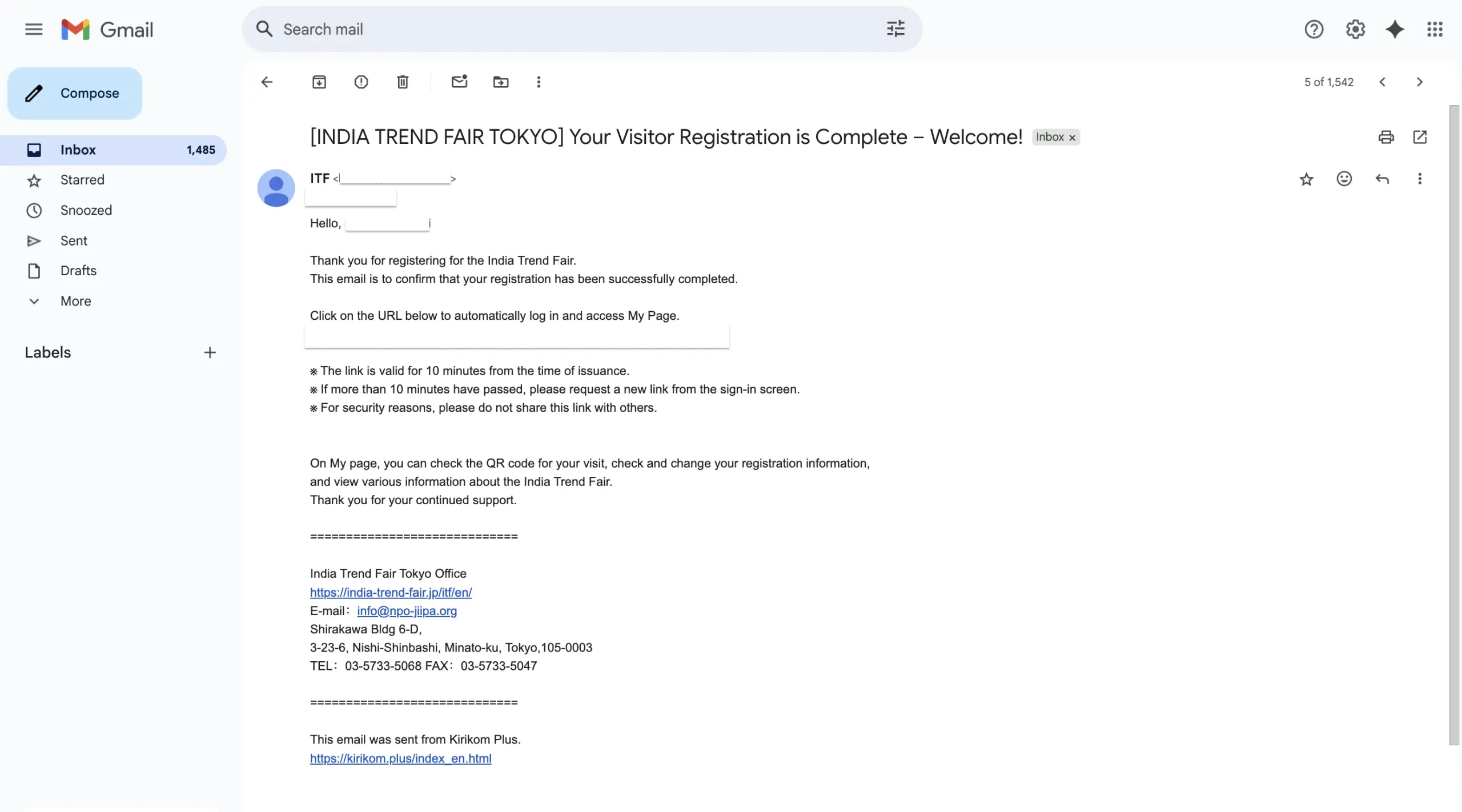Open message more options menu
The height and width of the screenshot is (812, 1462).
pyautogui.click(x=1420, y=179)
